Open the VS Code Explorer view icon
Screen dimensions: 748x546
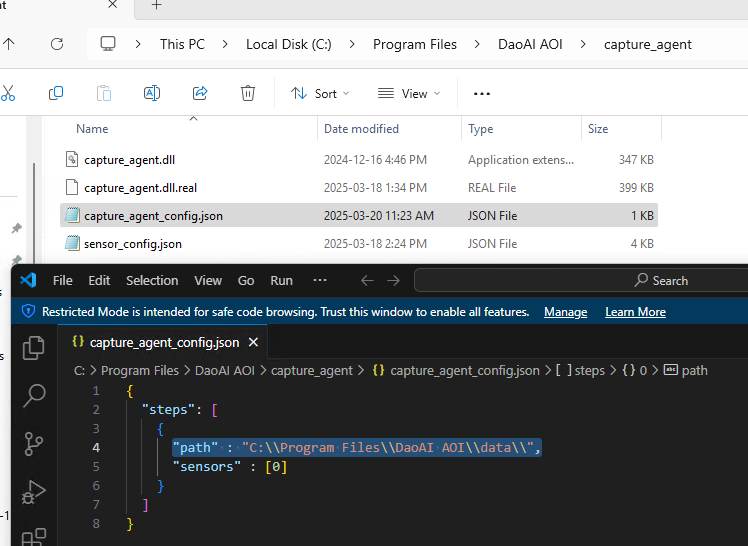tap(34, 348)
